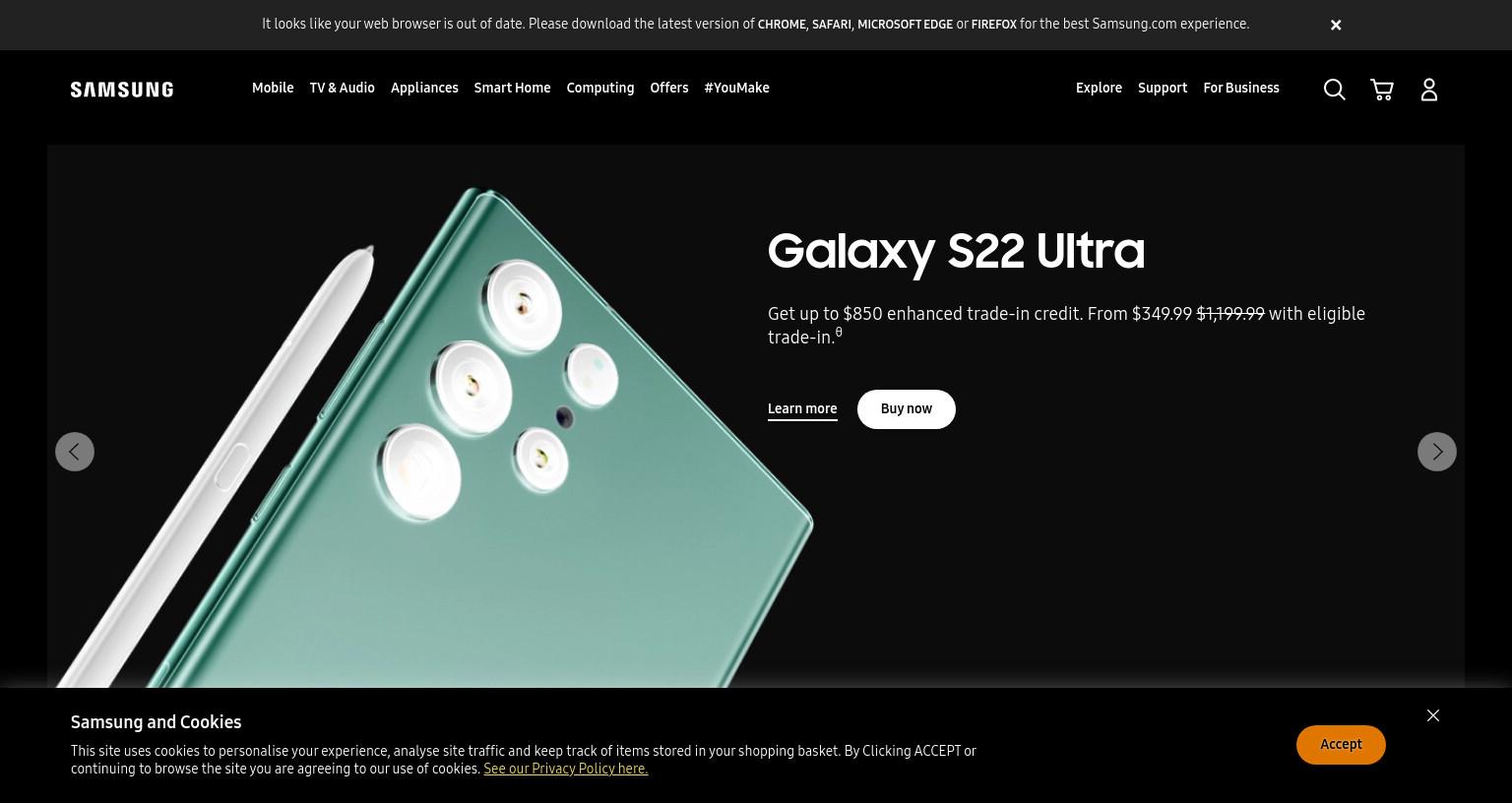Open the Smart Home menu
This screenshot has width=1512, height=803.
point(512,88)
